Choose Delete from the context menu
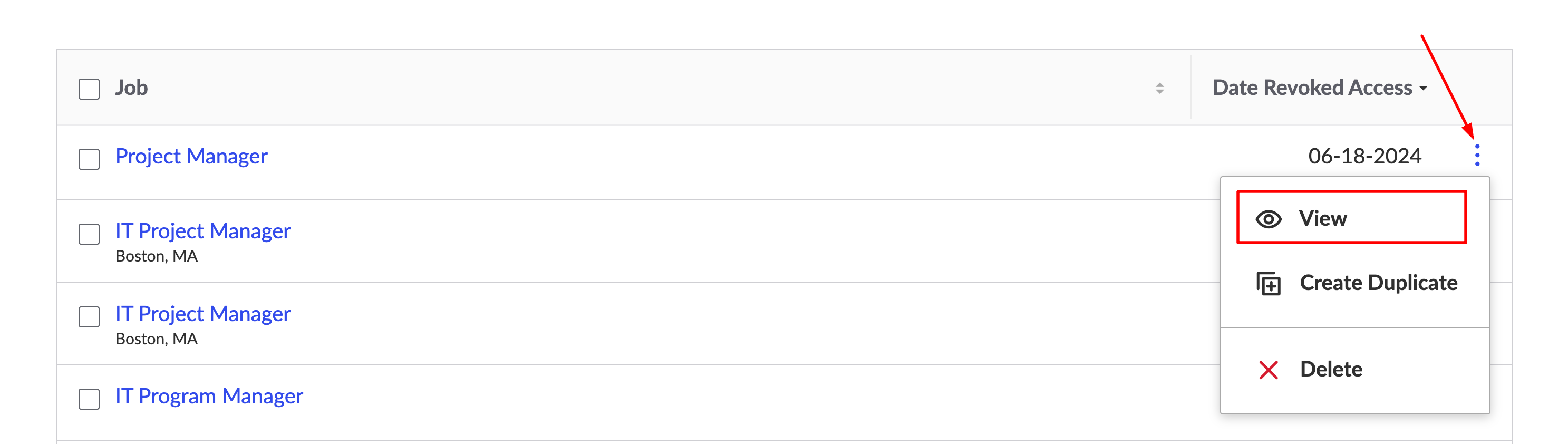1568x444 pixels. pos(1355,370)
